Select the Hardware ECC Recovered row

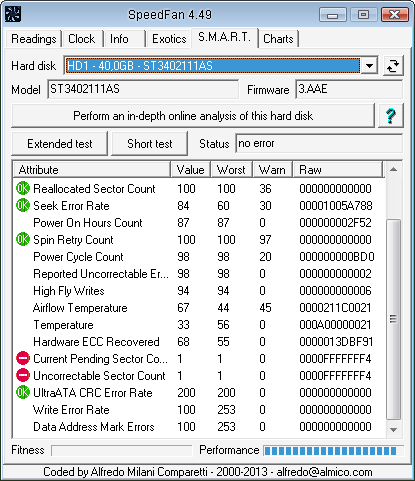199,342
